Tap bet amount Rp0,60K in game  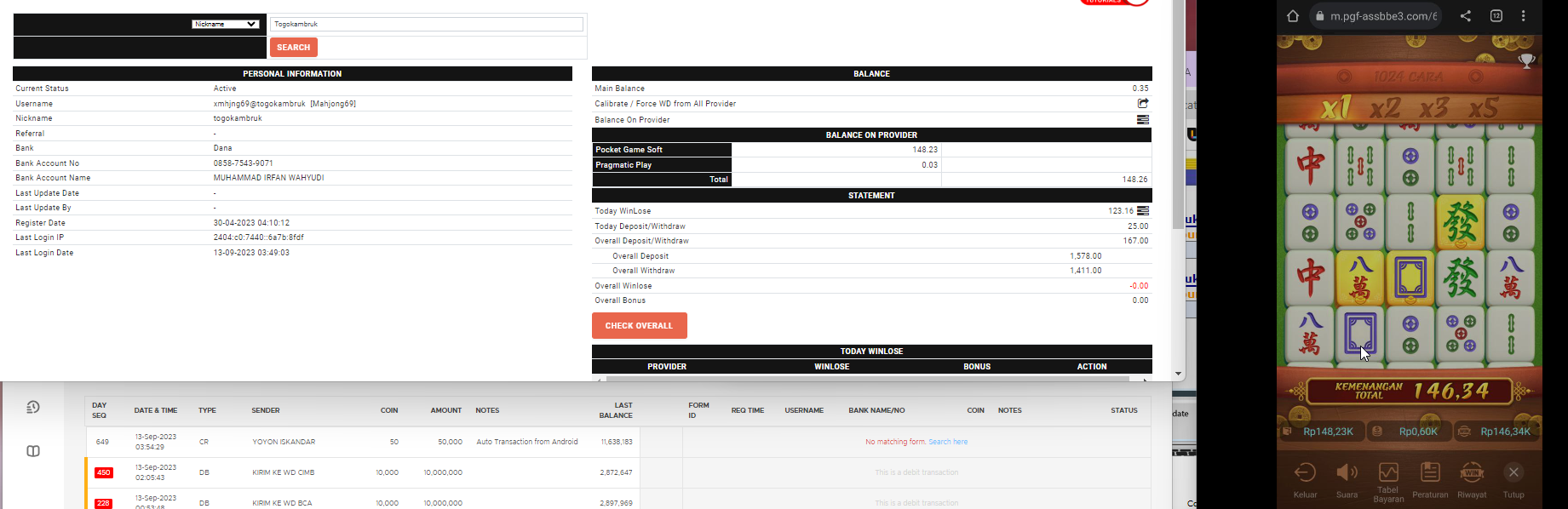coord(1410,432)
